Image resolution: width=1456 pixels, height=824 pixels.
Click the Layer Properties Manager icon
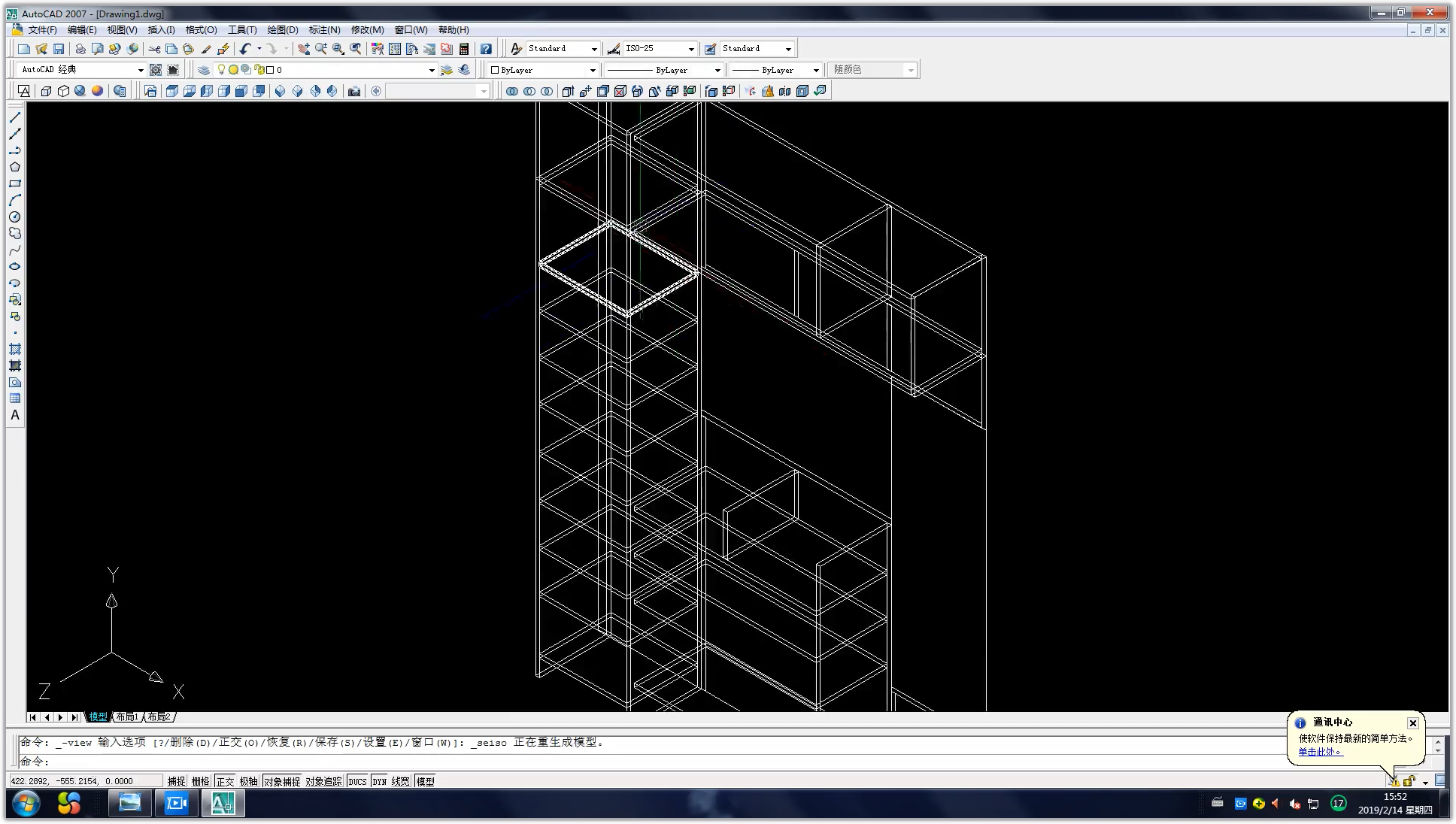[204, 70]
